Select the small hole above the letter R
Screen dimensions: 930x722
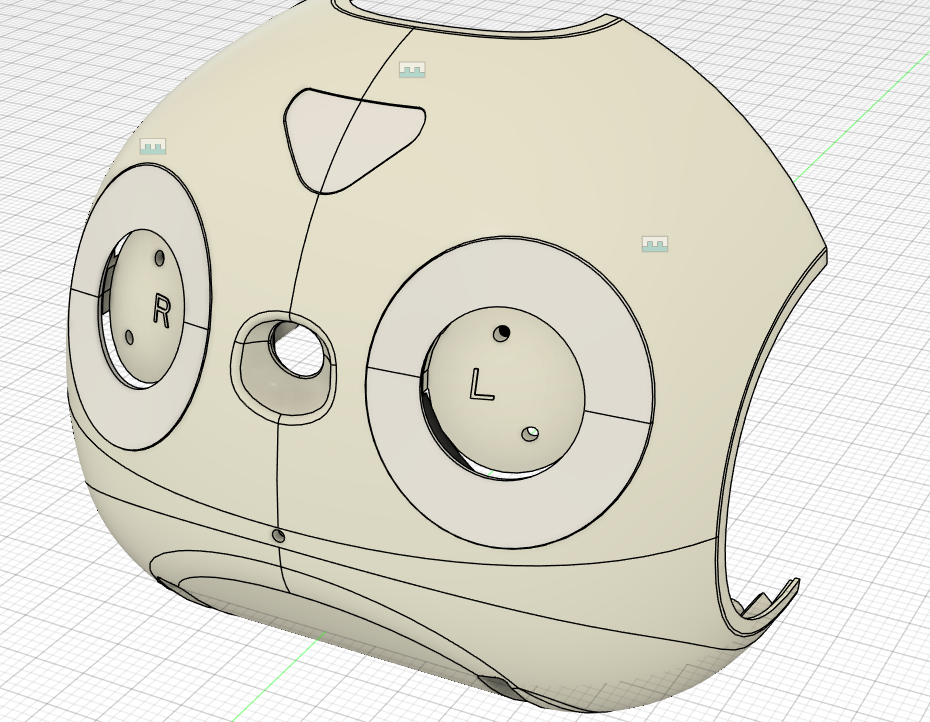160,258
